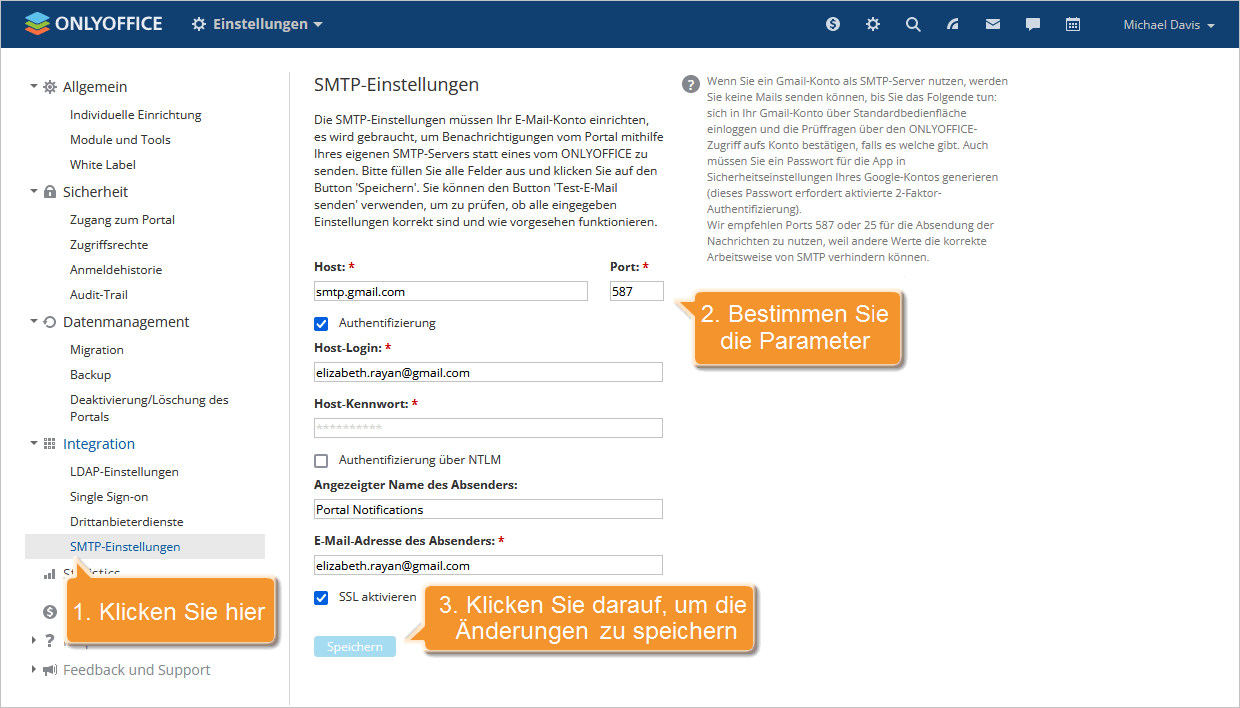Click the Feedback und Support heading
1240x708 pixels.
[x=137, y=670]
